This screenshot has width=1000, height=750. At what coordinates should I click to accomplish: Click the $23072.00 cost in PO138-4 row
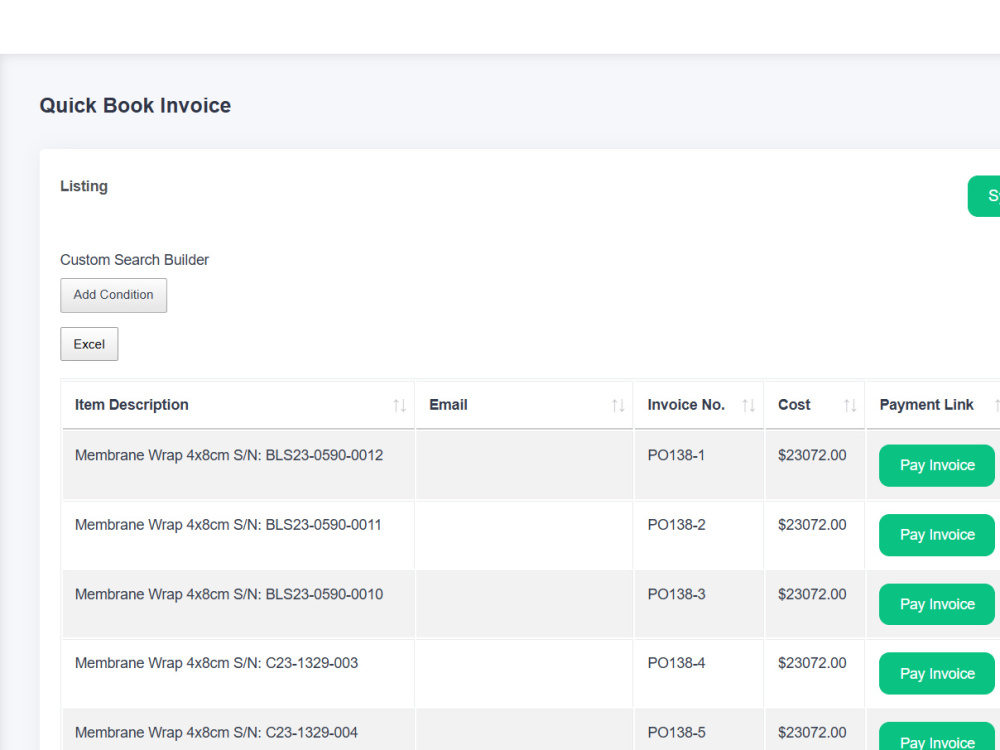click(812, 663)
